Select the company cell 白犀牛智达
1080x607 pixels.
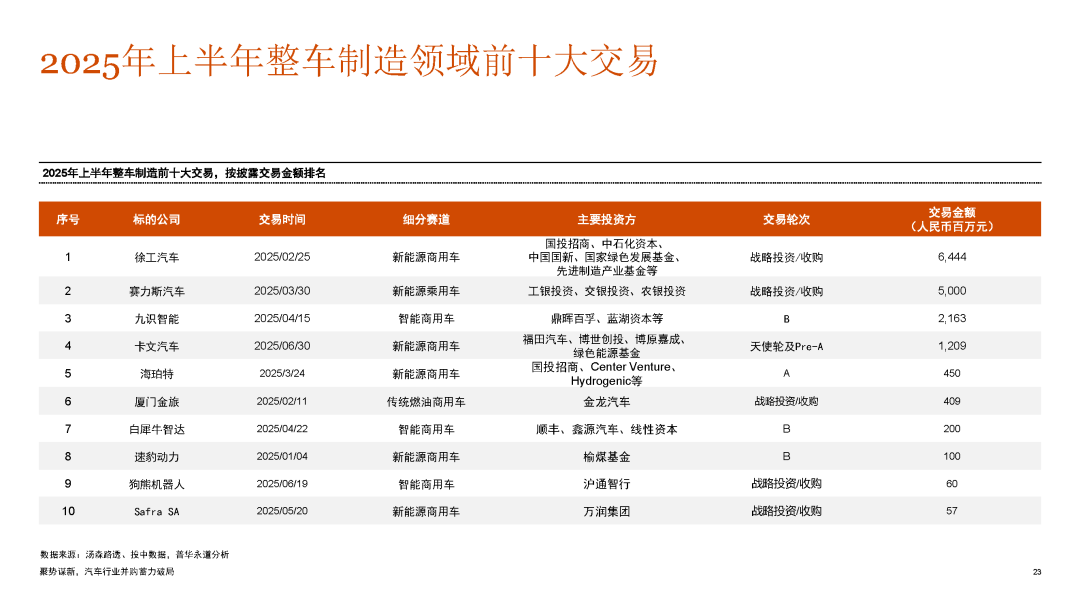[156, 429]
